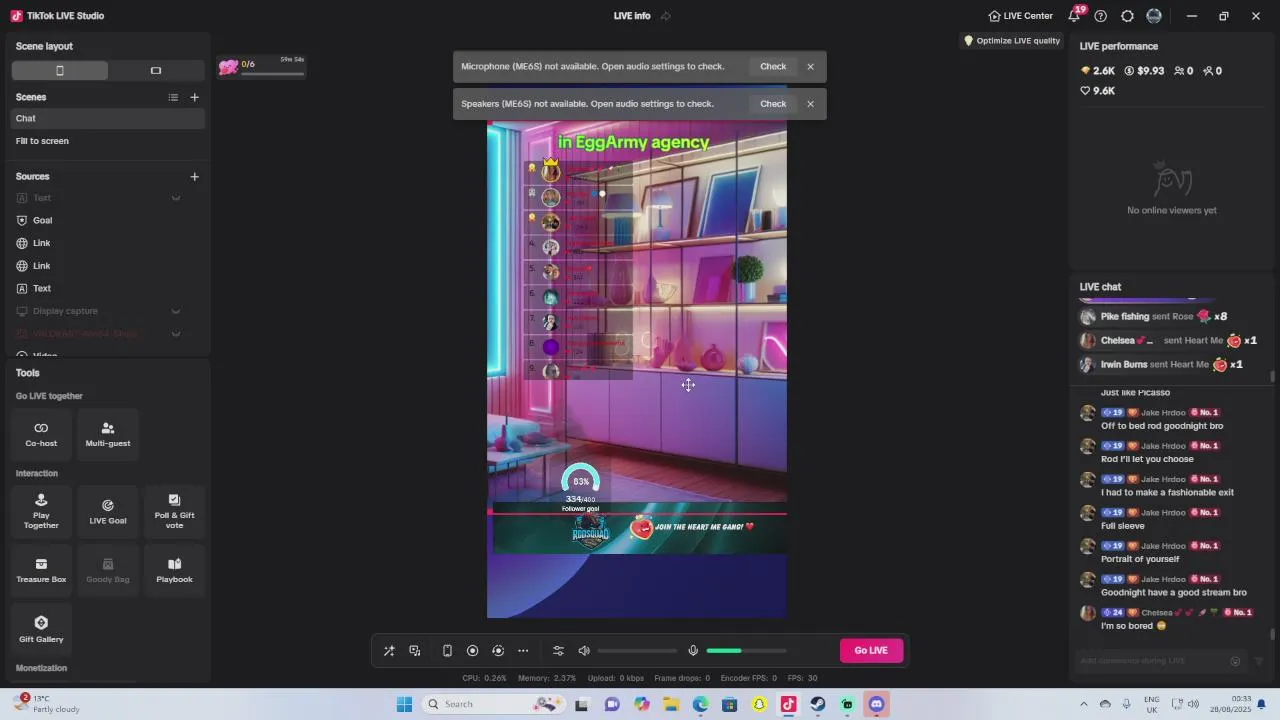The width and height of the screenshot is (1280, 720).
Task: Open Steam from the taskbar
Action: click(818, 705)
